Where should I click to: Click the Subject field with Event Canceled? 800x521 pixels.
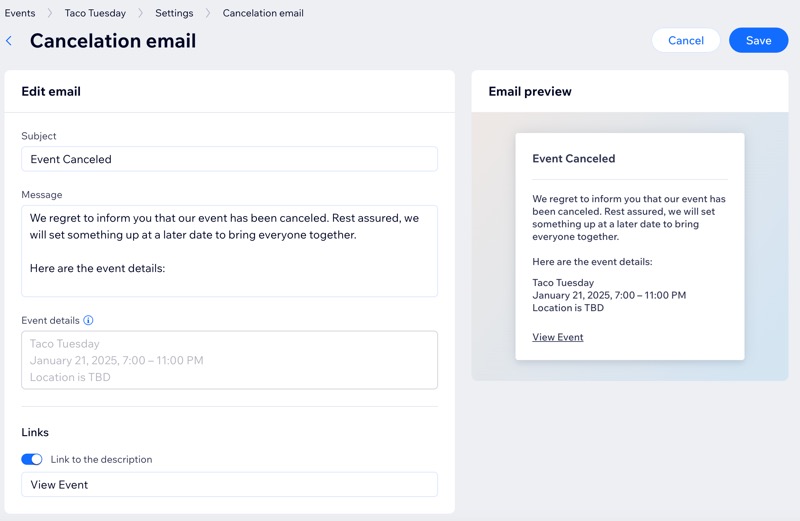tap(229, 159)
